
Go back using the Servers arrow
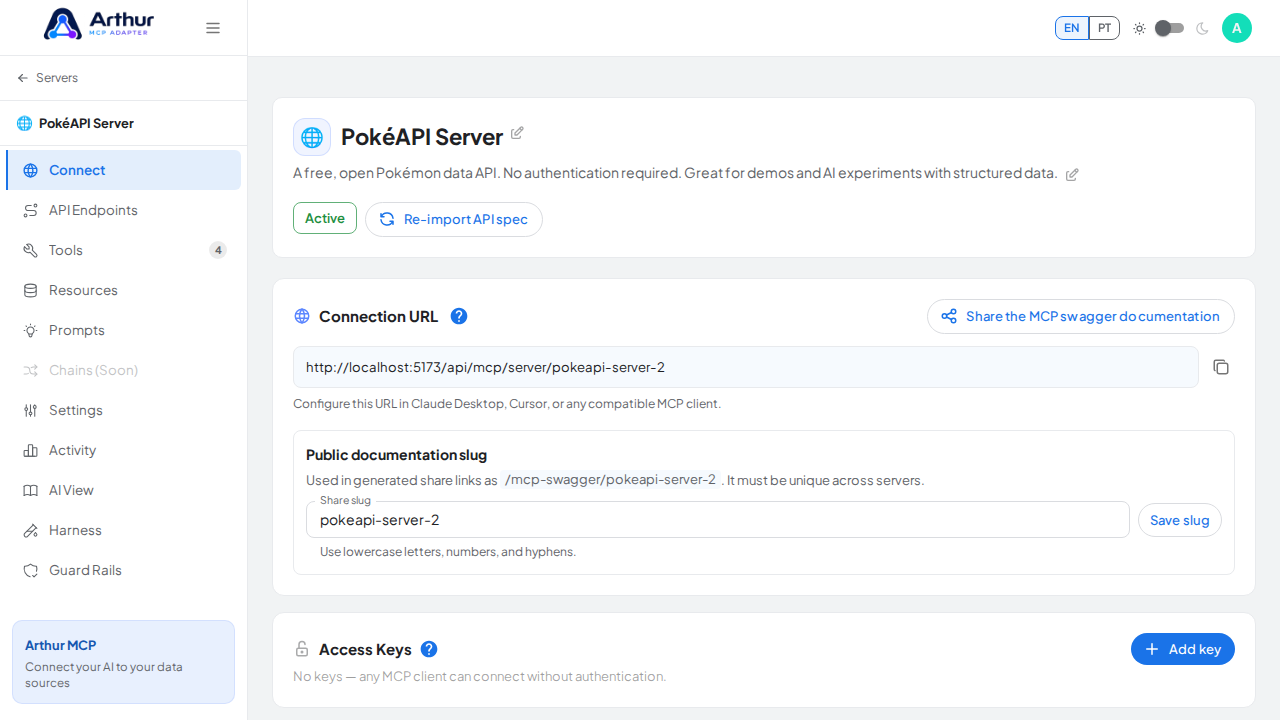click(22, 78)
